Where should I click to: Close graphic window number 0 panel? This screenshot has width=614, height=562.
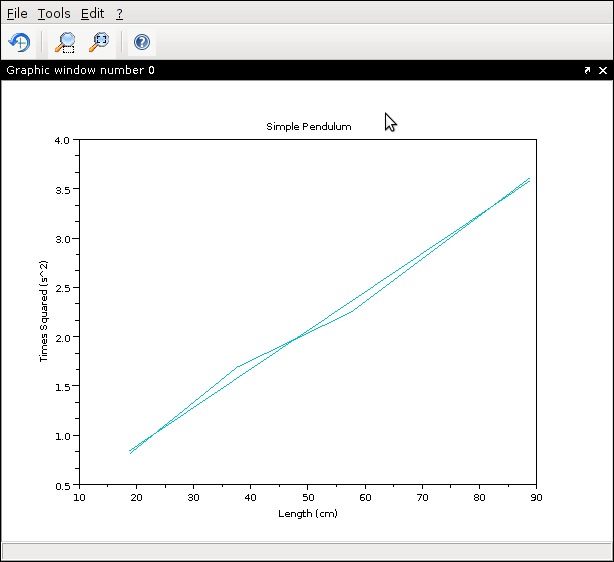(x=603, y=71)
